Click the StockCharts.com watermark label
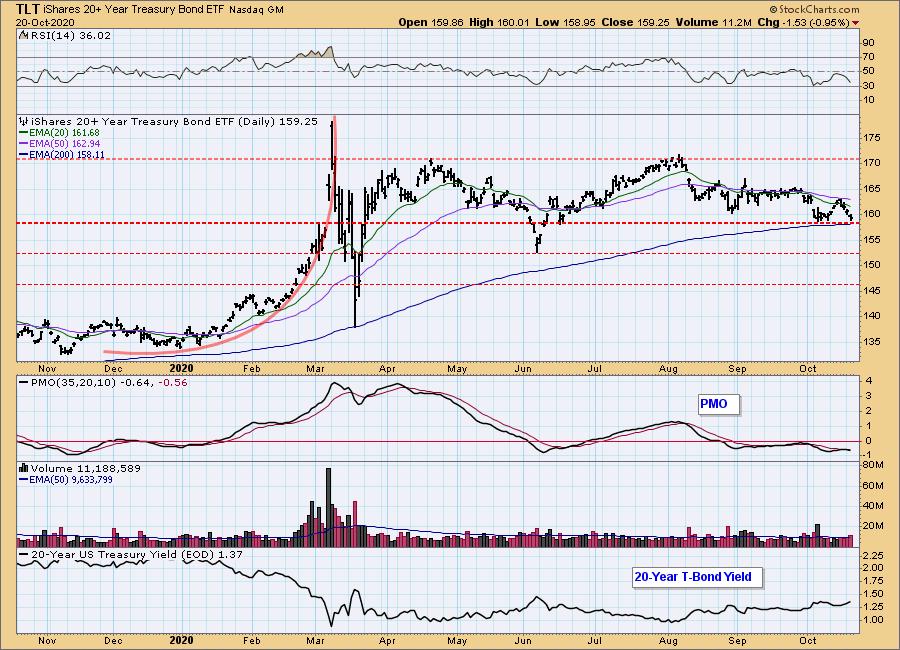900x650 pixels. [814, 9]
